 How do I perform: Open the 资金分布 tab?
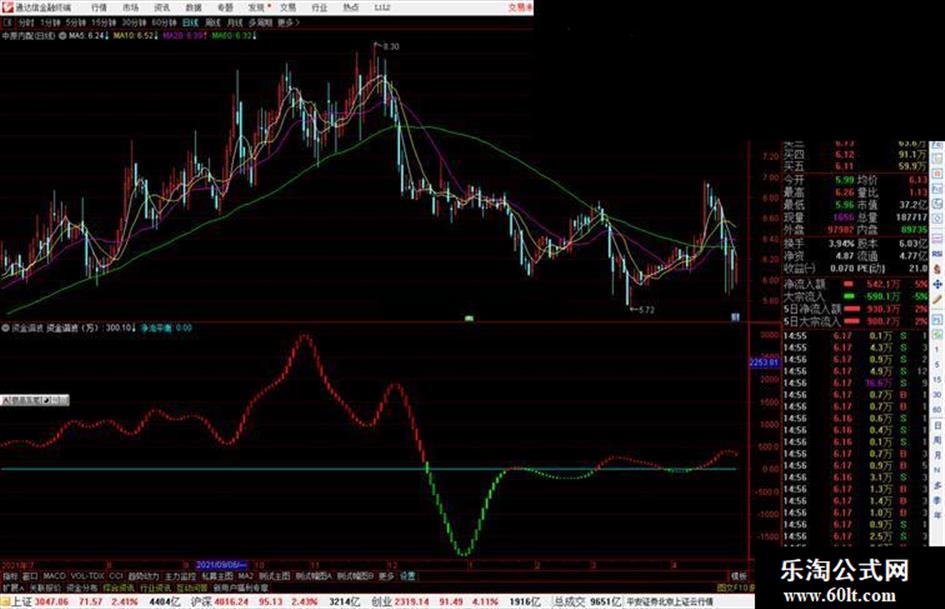(81, 588)
